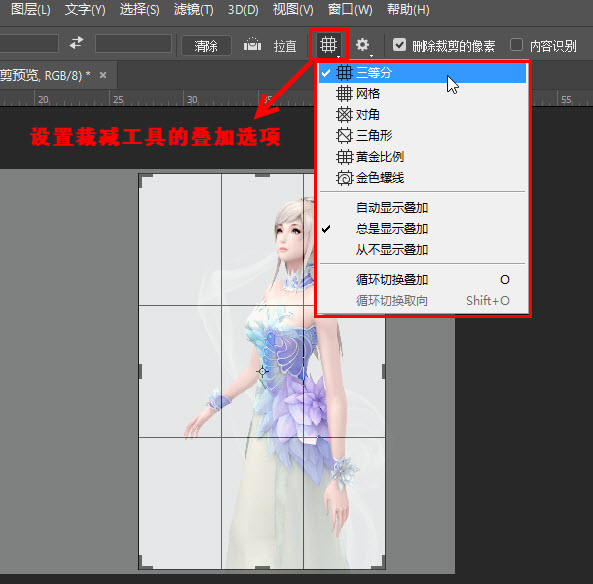Click the 拉直 label button
The width and height of the screenshot is (593, 584).
285,46
